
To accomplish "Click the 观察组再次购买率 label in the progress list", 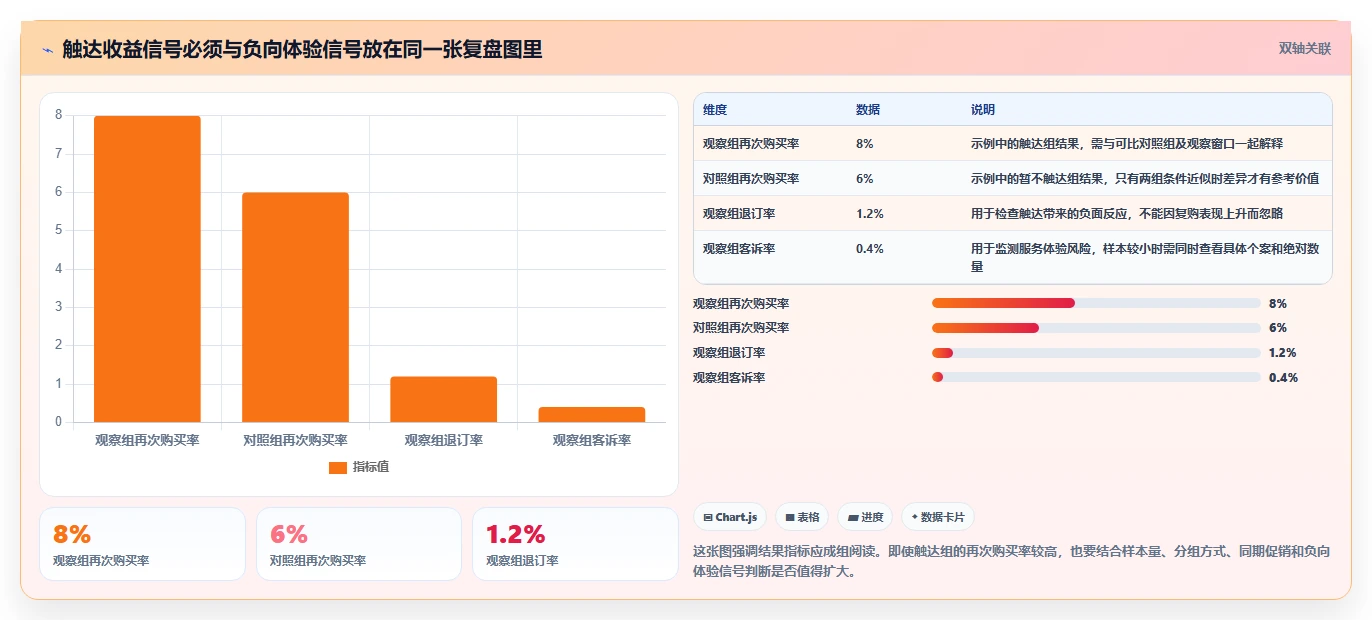I will click(741, 303).
